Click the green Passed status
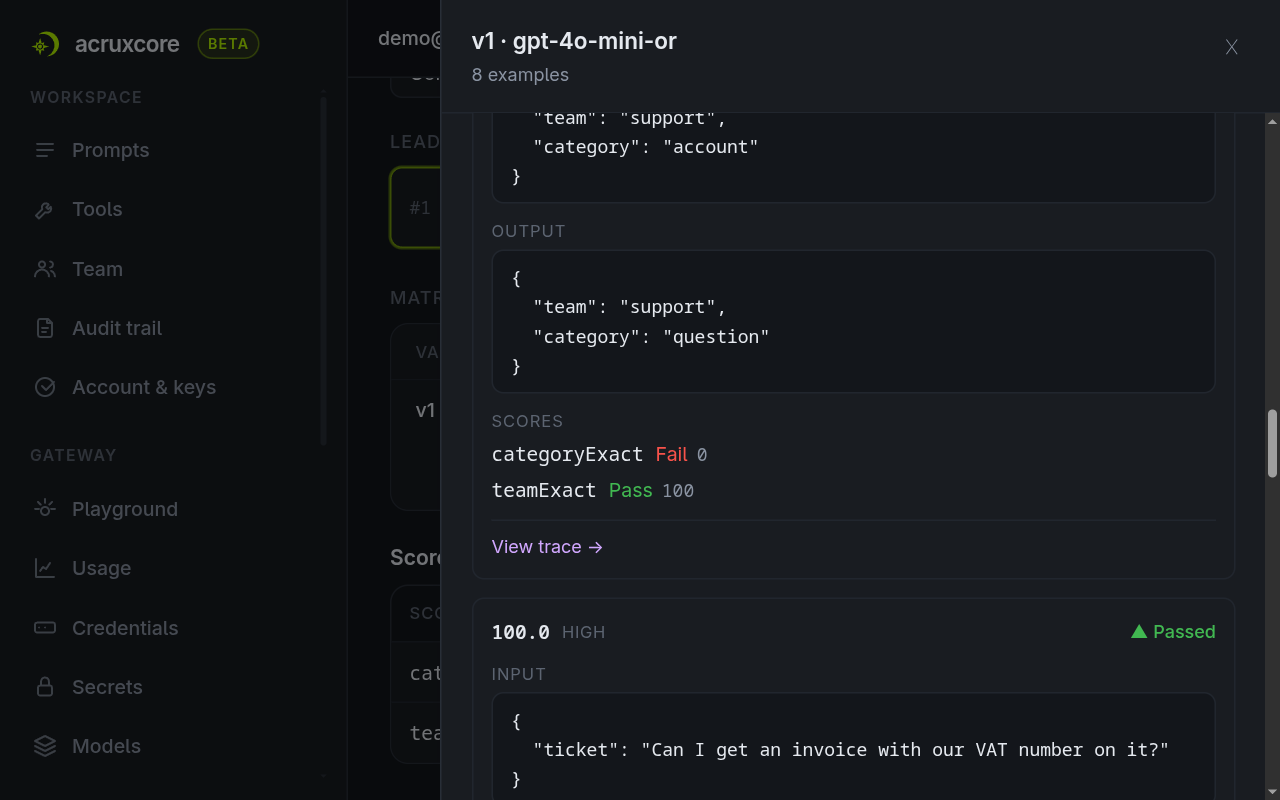This screenshot has height=800, width=1280. 1173,632
